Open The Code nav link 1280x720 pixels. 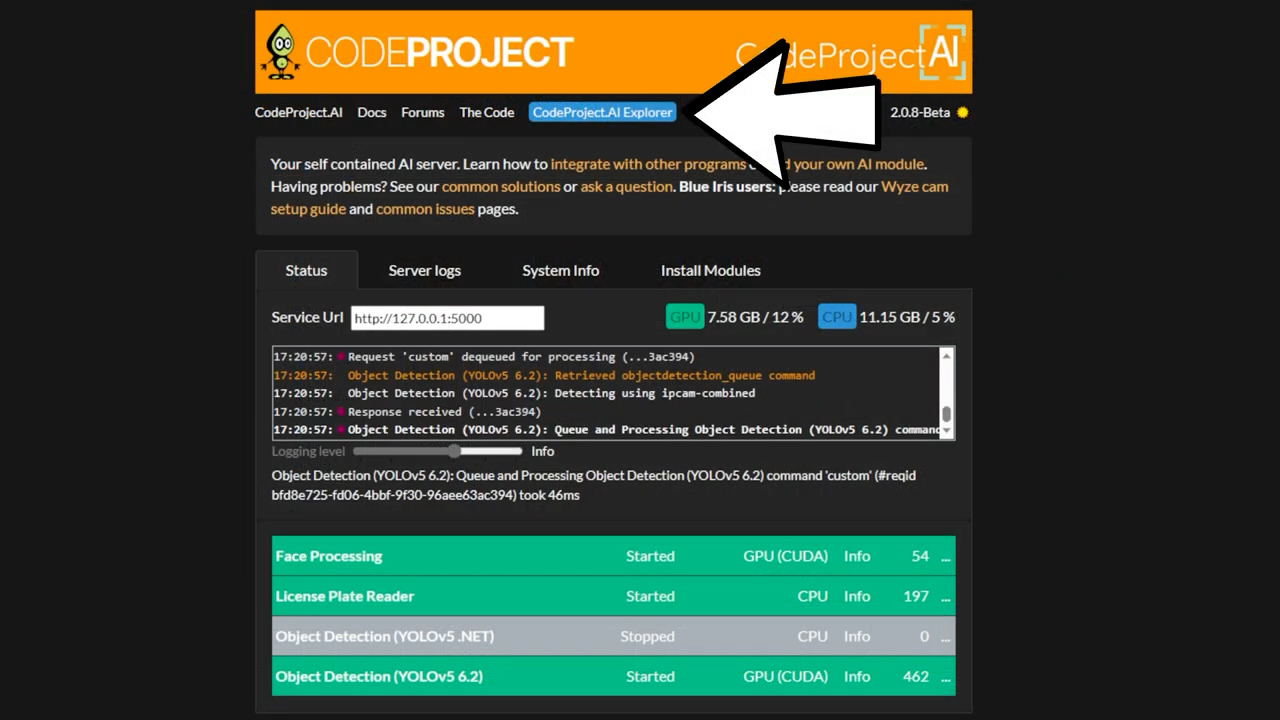point(487,112)
